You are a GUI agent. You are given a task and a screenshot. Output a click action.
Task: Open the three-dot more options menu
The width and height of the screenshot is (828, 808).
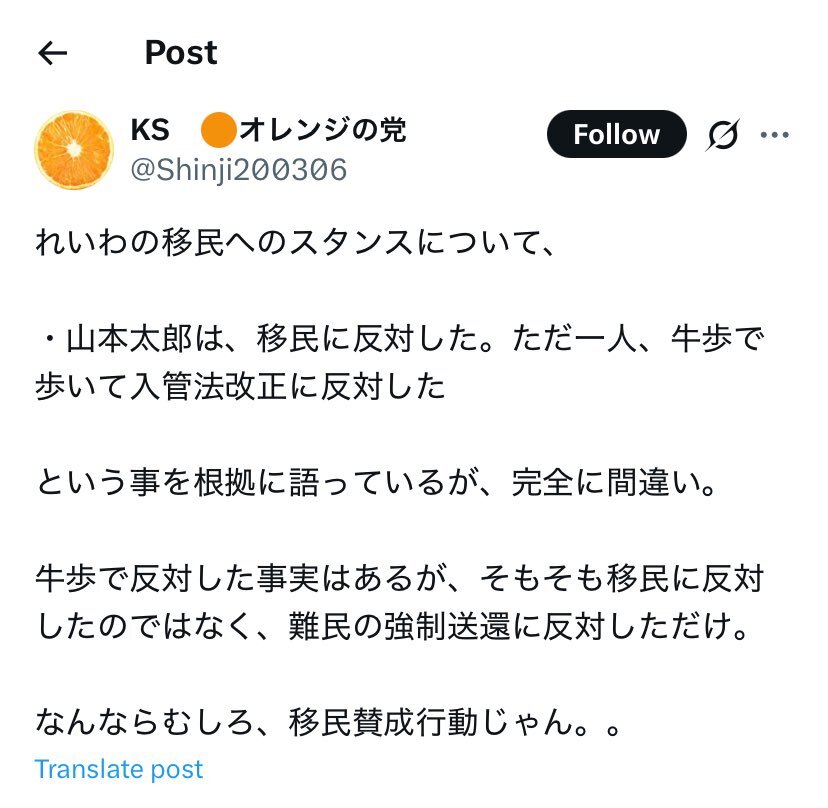tap(775, 135)
